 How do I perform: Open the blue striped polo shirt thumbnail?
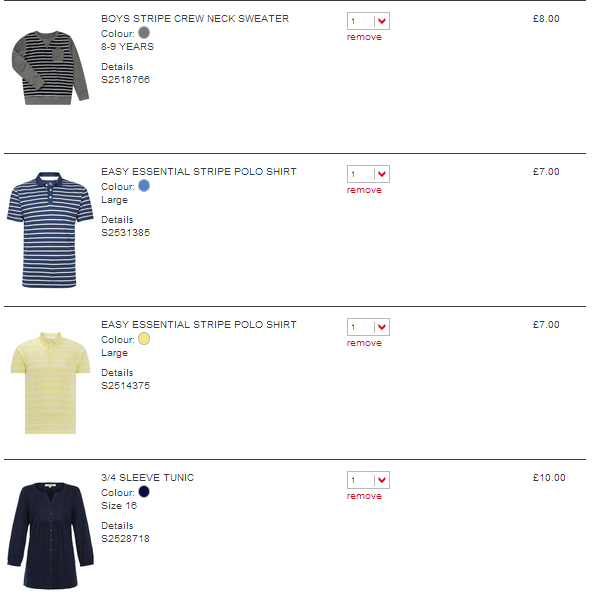[x=50, y=230]
